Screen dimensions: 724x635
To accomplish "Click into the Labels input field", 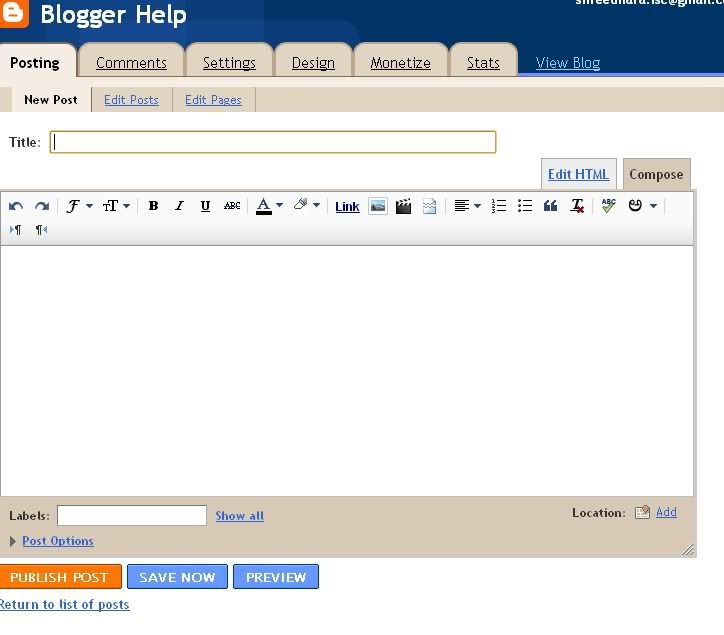I will click(x=132, y=515).
